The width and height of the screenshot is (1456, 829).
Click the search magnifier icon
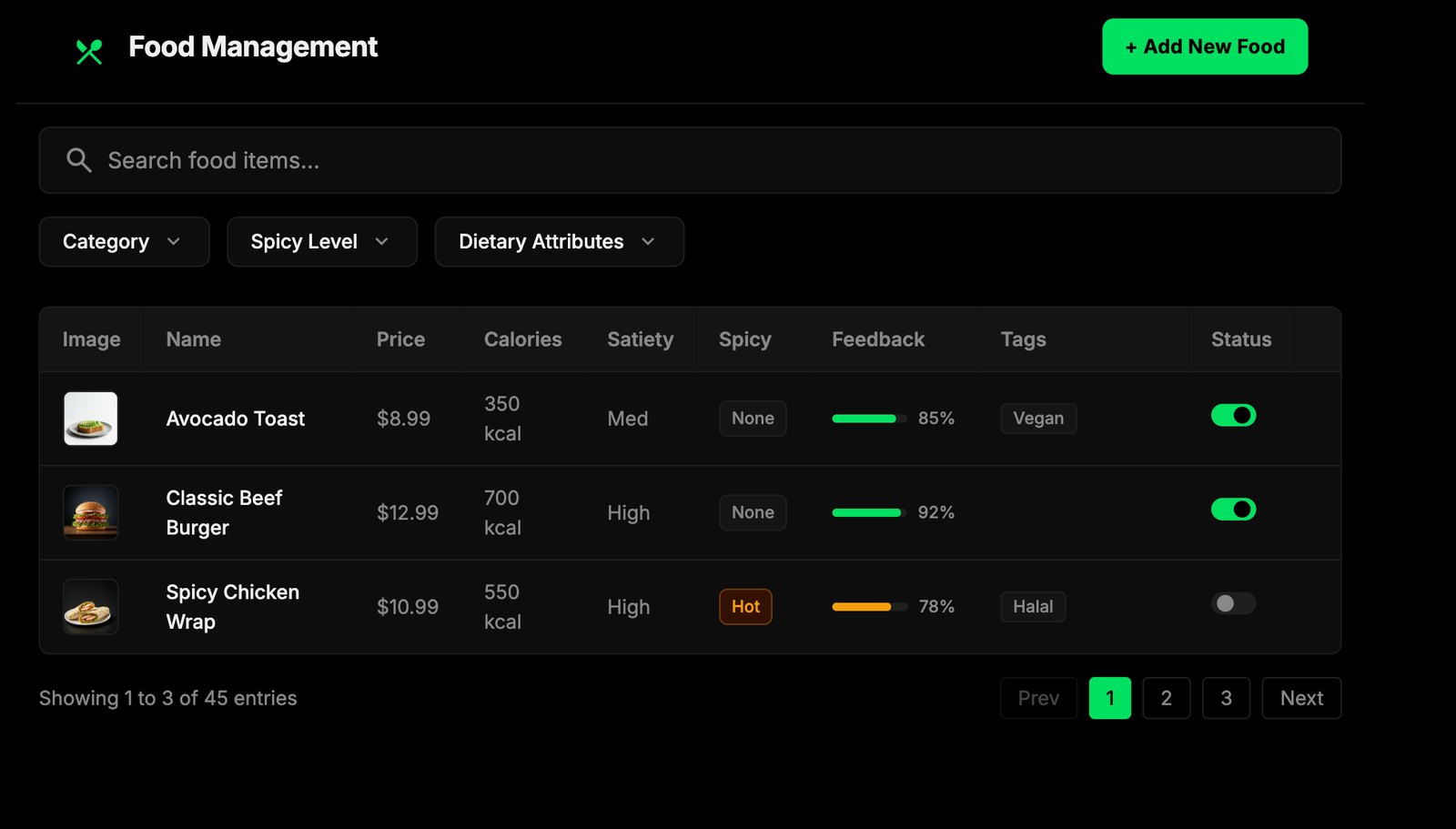click(79, 160)
